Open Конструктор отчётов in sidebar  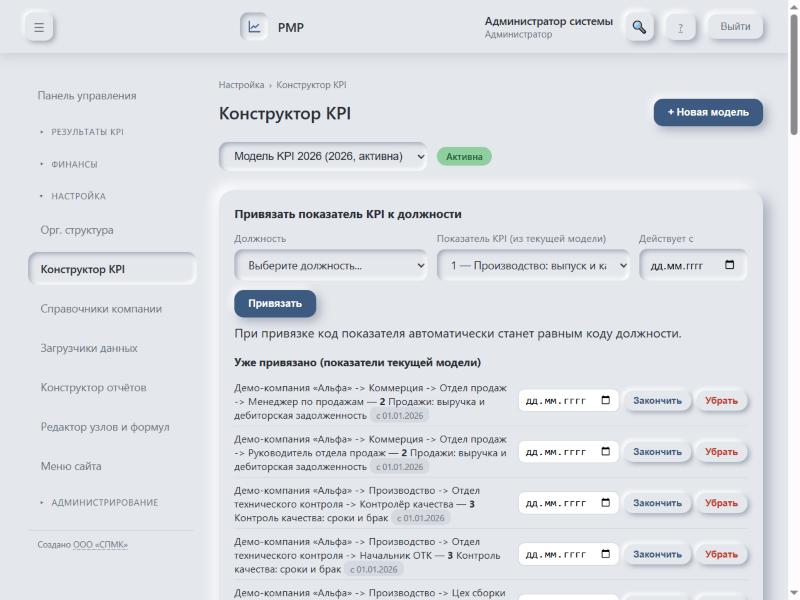click(x=93, y=387)
